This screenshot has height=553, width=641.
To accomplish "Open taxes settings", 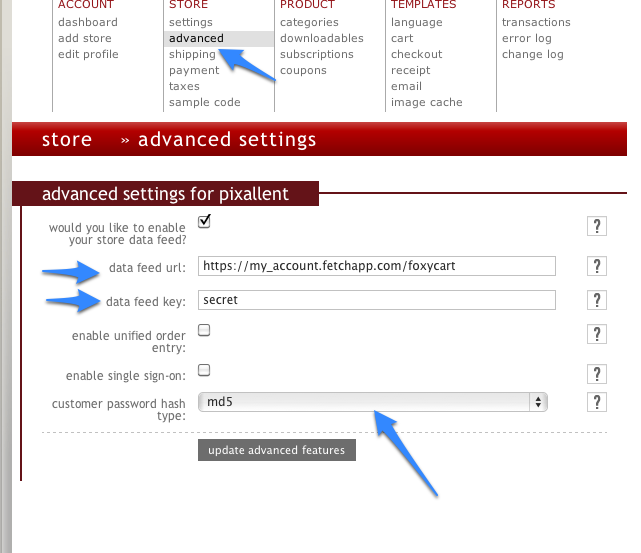I will click(x=184, y=86).
